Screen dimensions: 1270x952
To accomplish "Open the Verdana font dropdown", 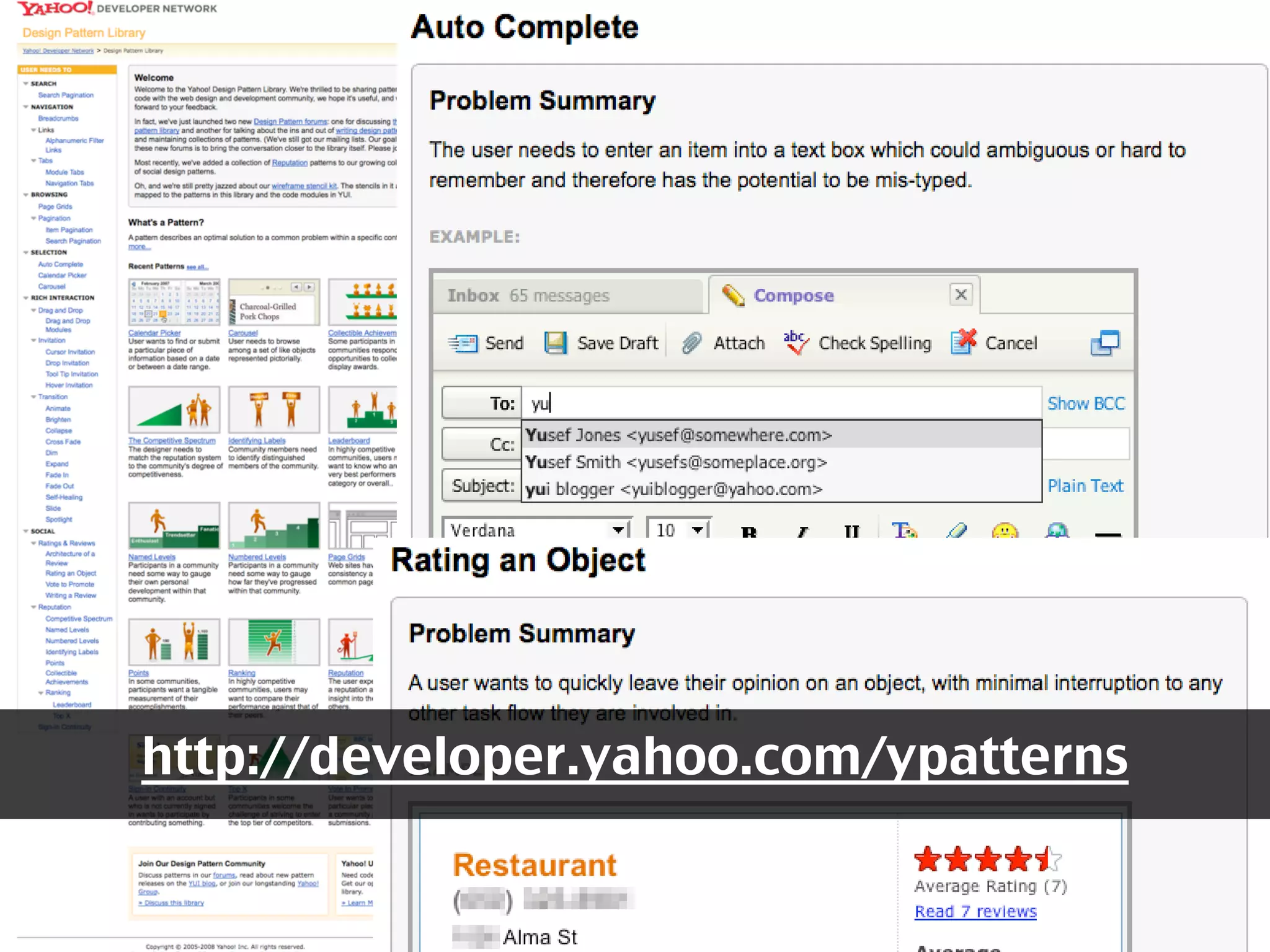I will (x=618, y=530).
